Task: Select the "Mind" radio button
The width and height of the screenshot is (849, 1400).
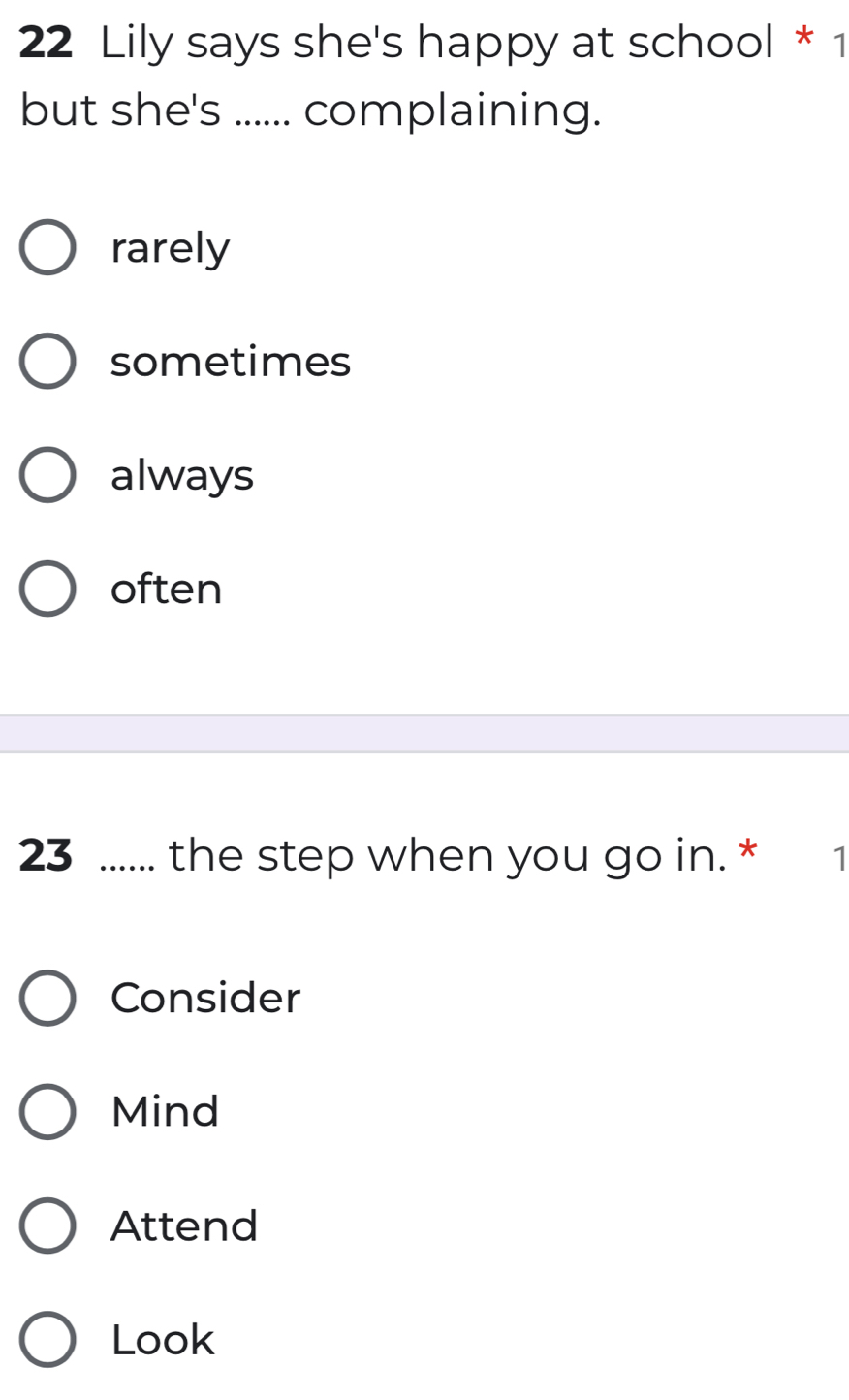Action: pyautogui.click(x=47, y=1111)
